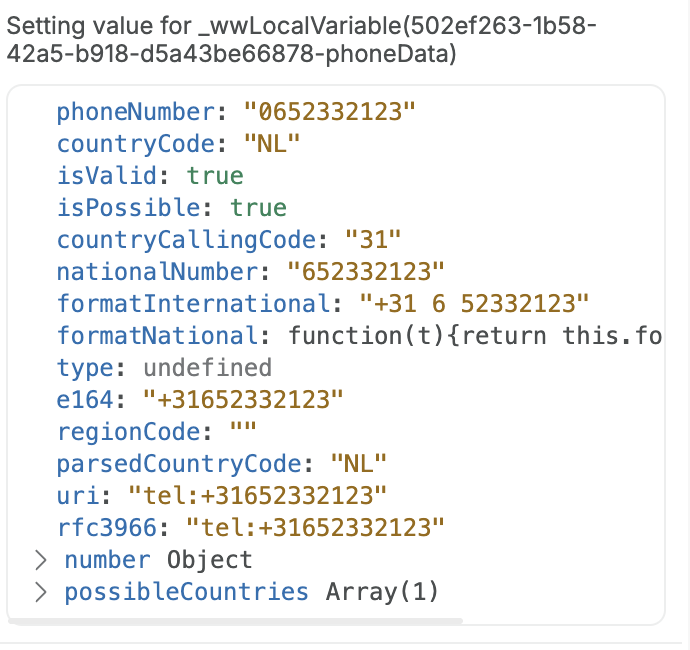Image resolution: width=690 pixels, height=650 pixels.
Task: Click the countryCode property key
Action: 136,144
